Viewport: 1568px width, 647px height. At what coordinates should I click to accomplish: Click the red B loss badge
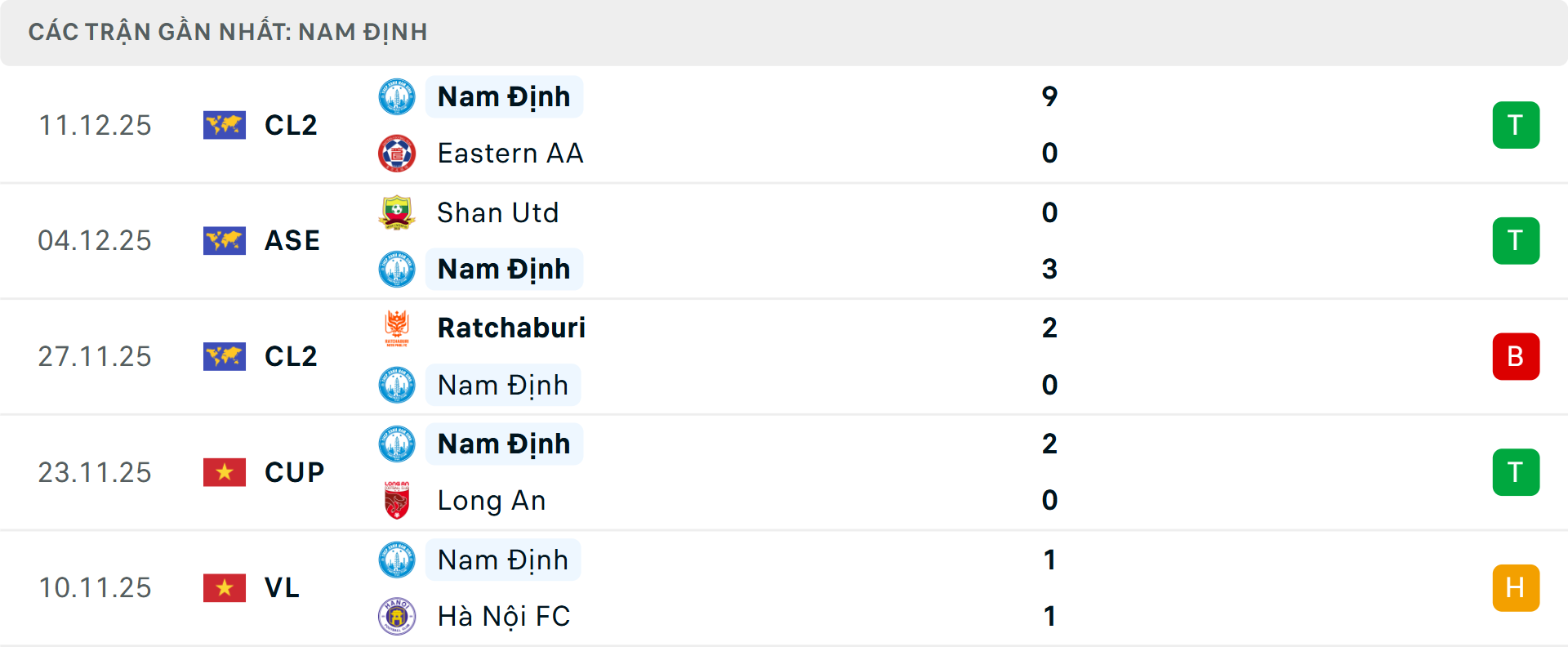(1516, 356)
